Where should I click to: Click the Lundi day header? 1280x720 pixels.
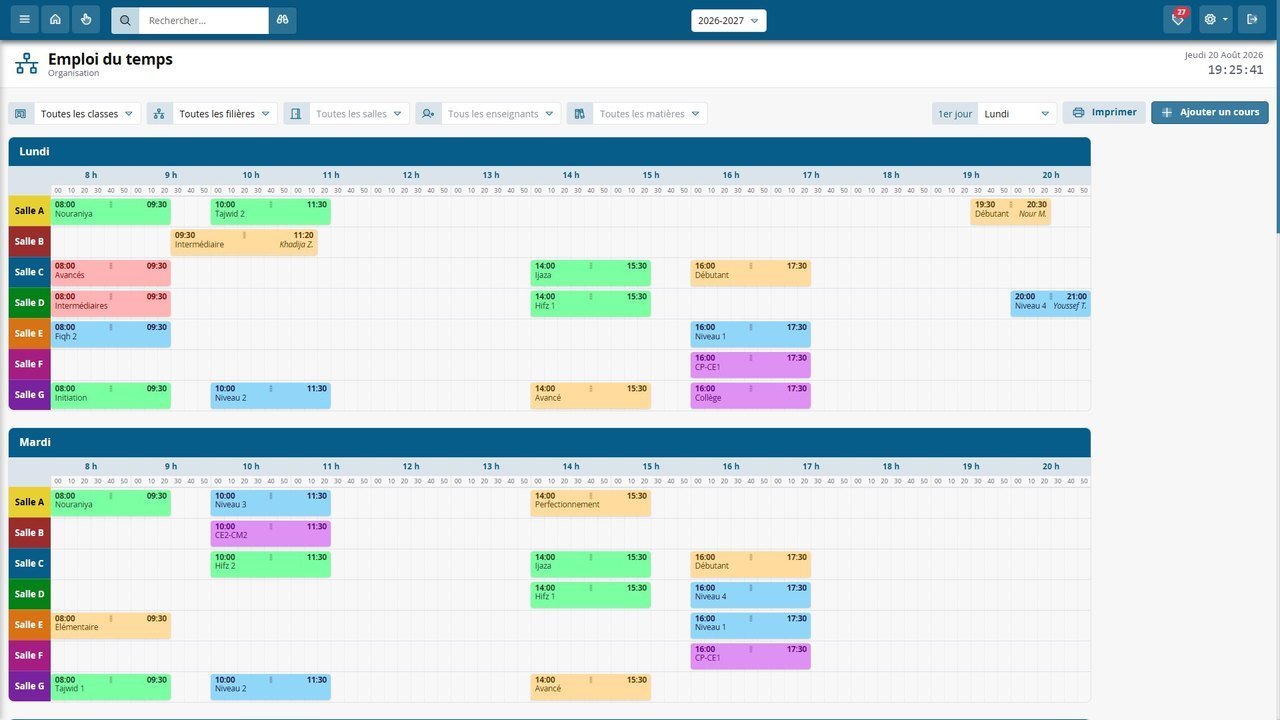549,152
